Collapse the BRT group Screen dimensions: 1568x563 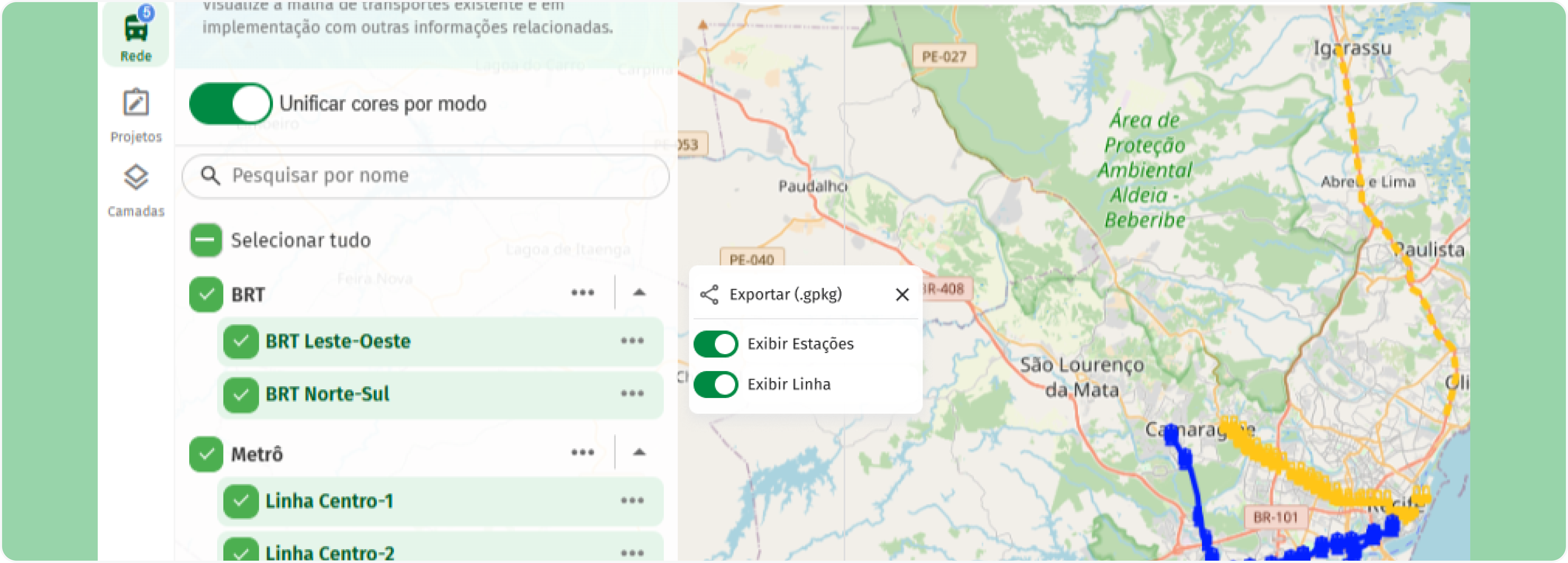click(x=639, y=293)
